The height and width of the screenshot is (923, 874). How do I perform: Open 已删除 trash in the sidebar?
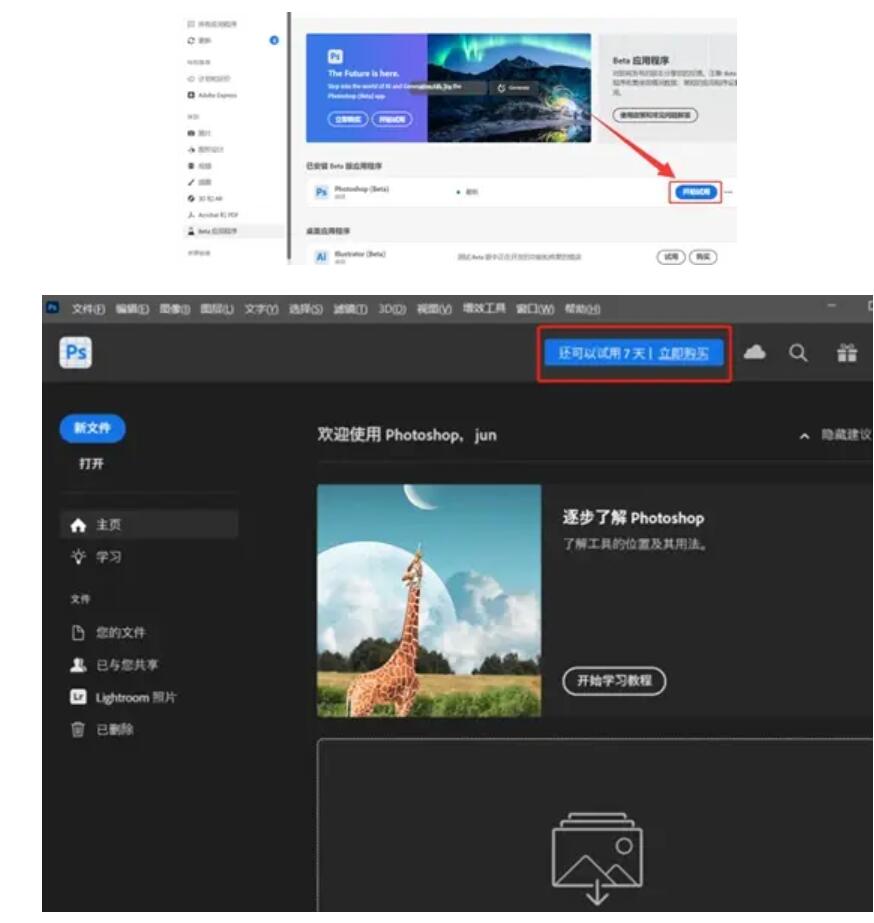pyautogui.click(x=102, y=730)
